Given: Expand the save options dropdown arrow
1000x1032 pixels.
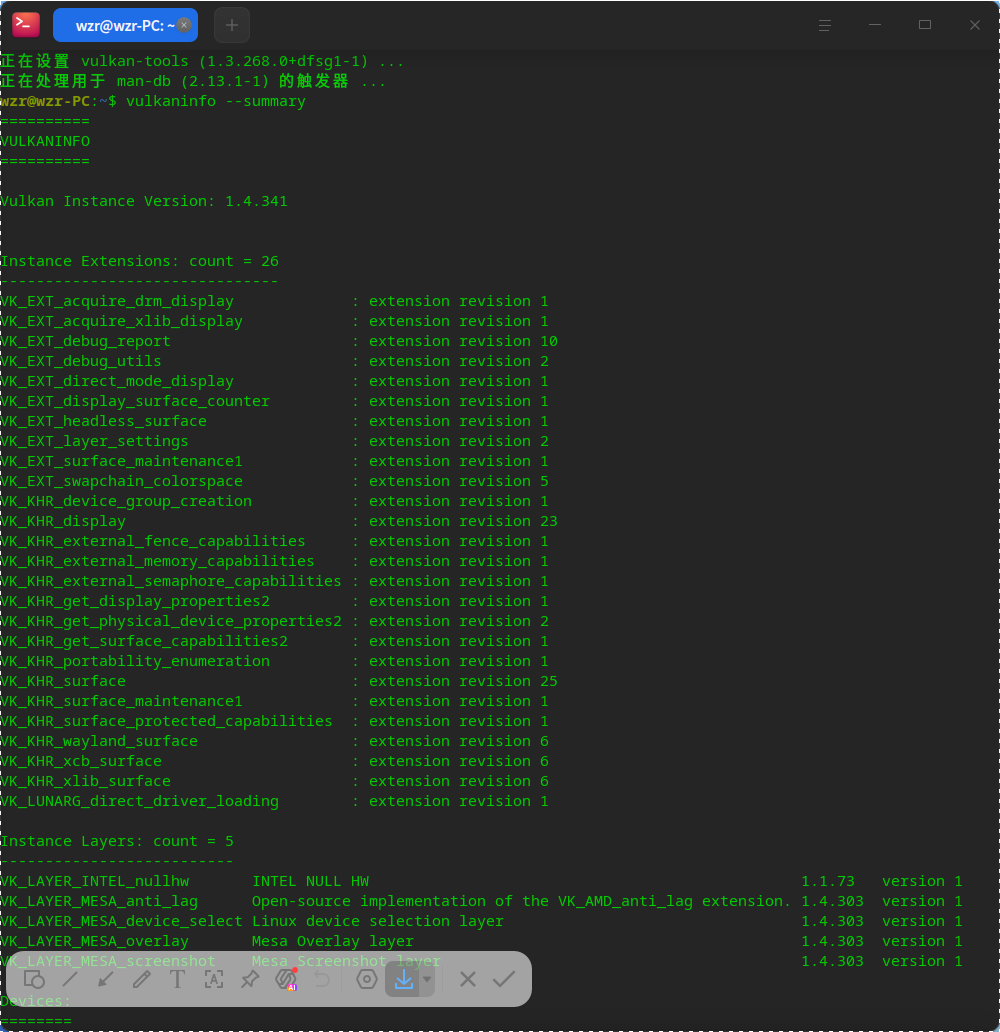Looking at the screenshot, I should 427,979.
